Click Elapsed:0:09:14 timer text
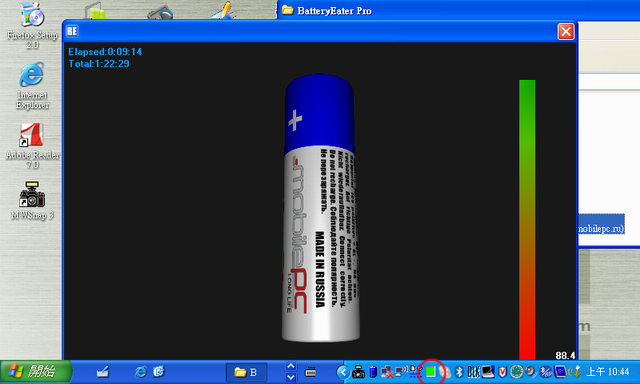Viewport: 640px width, 384px height. click(x=105, y=52)
